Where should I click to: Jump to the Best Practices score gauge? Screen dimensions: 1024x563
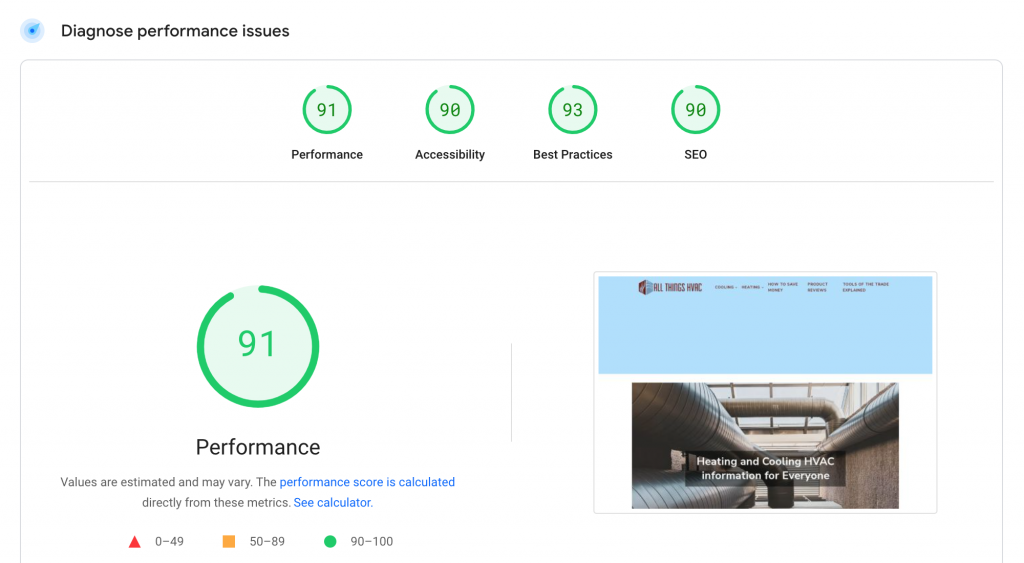click(572, 110)
